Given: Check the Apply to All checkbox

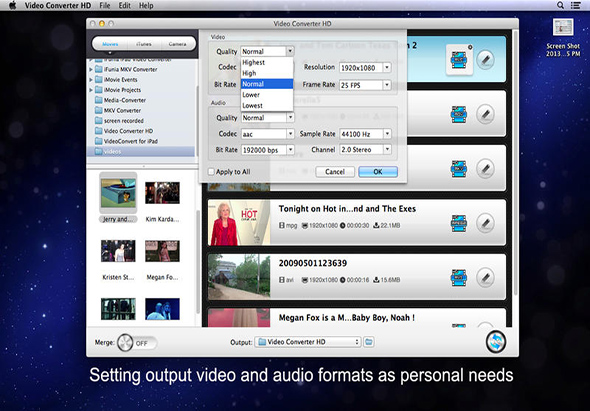Looking at the screenshot, I should pos(211,172).
